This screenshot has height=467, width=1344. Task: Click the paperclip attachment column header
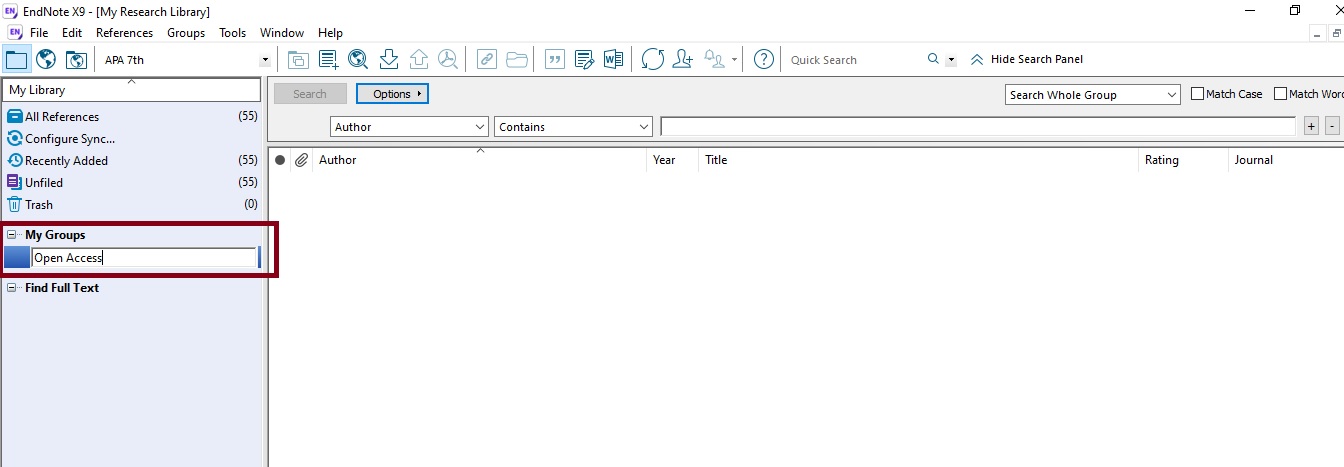pyautogui.click(x=301, y=160)
